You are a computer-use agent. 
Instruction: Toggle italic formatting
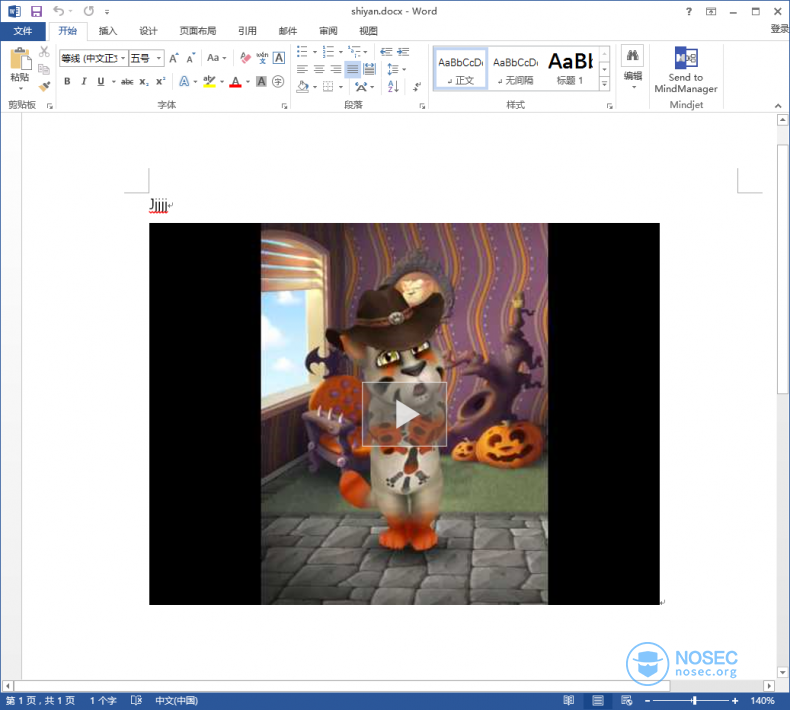pyautogui.click(x=84, y=82)
